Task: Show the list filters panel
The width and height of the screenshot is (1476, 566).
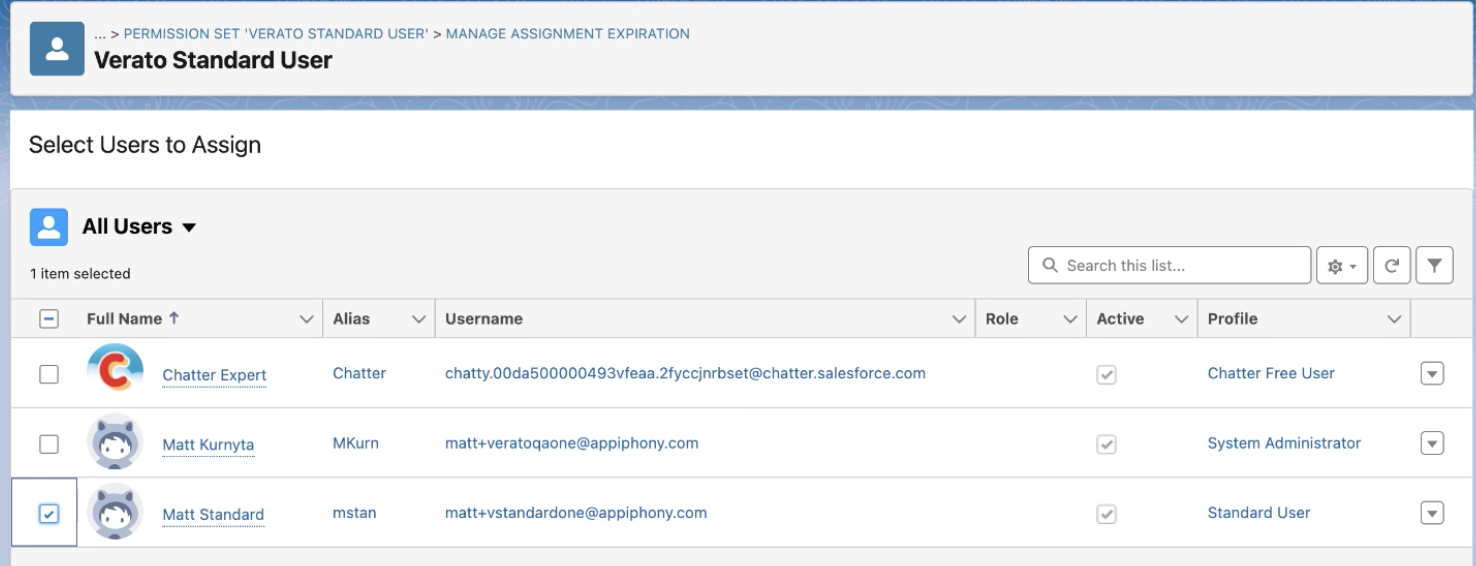Action: (x=1434, y=265)
